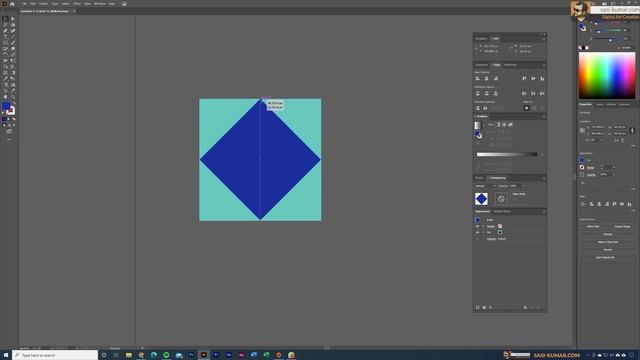Open Appearance panel options menu
Viewport: 640px width, 360px height.
[544, 211]
